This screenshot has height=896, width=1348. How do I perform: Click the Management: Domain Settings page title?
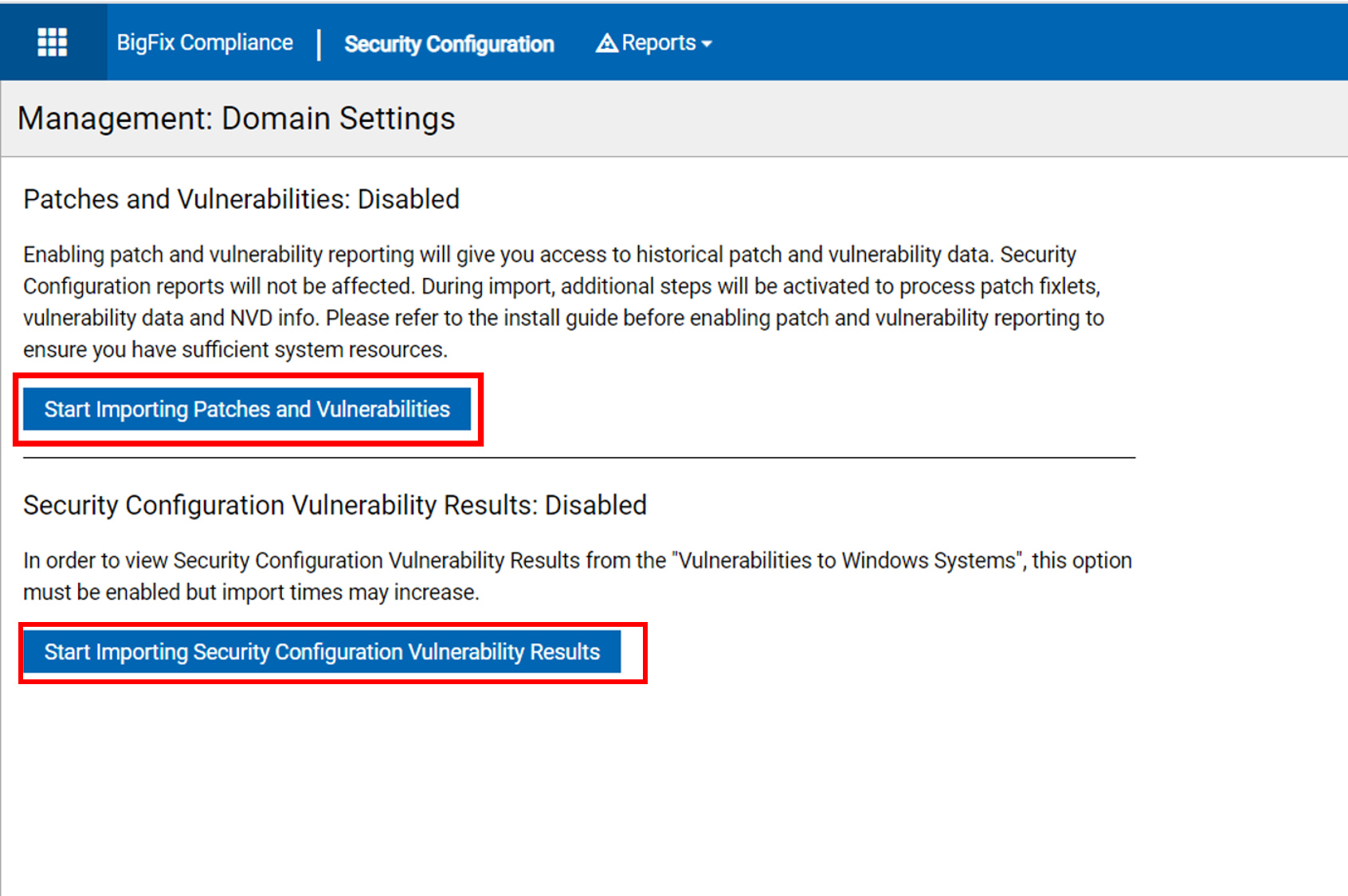(237, 119)
